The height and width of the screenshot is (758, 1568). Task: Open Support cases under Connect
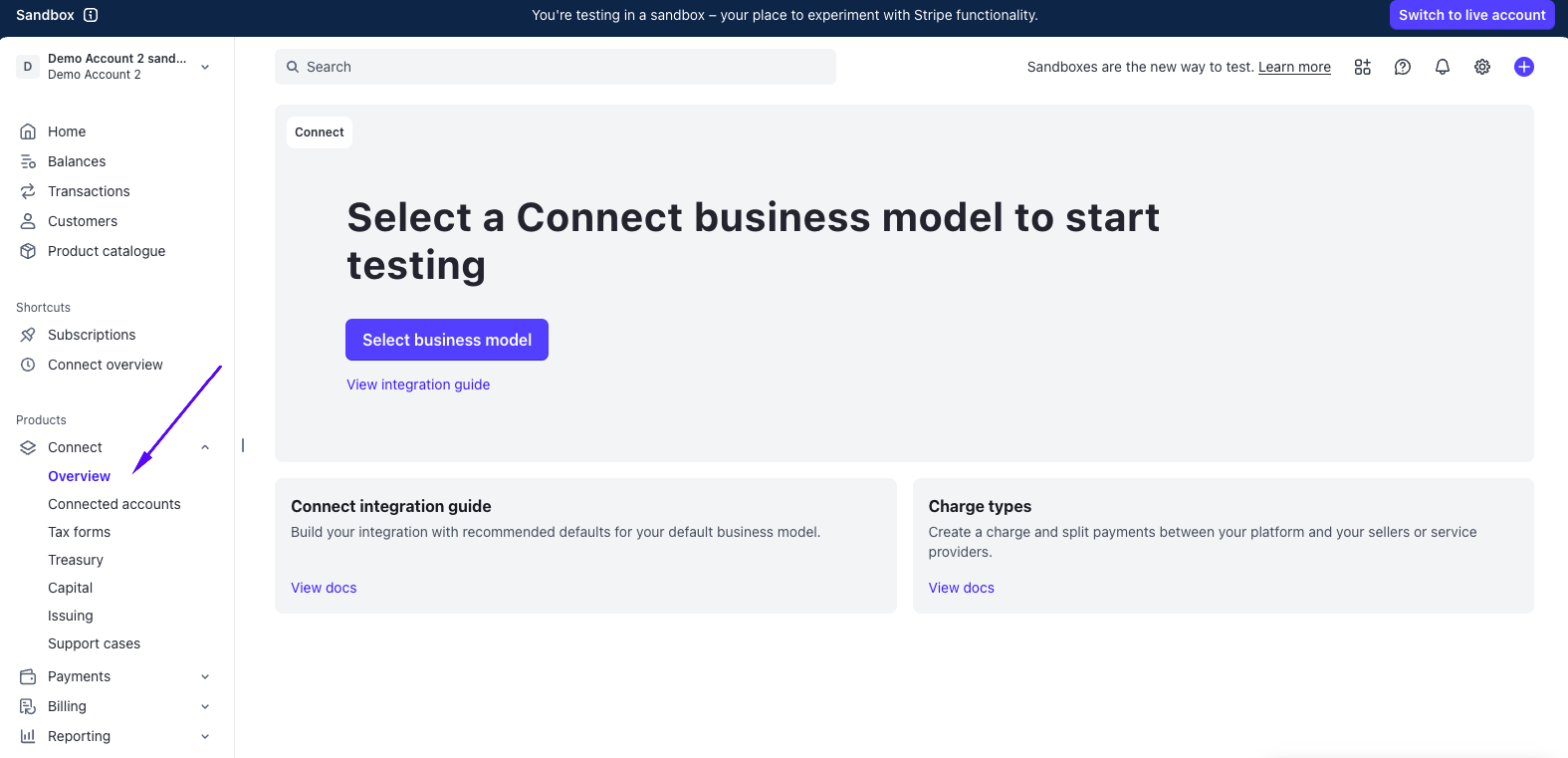[x=95, y=643]
